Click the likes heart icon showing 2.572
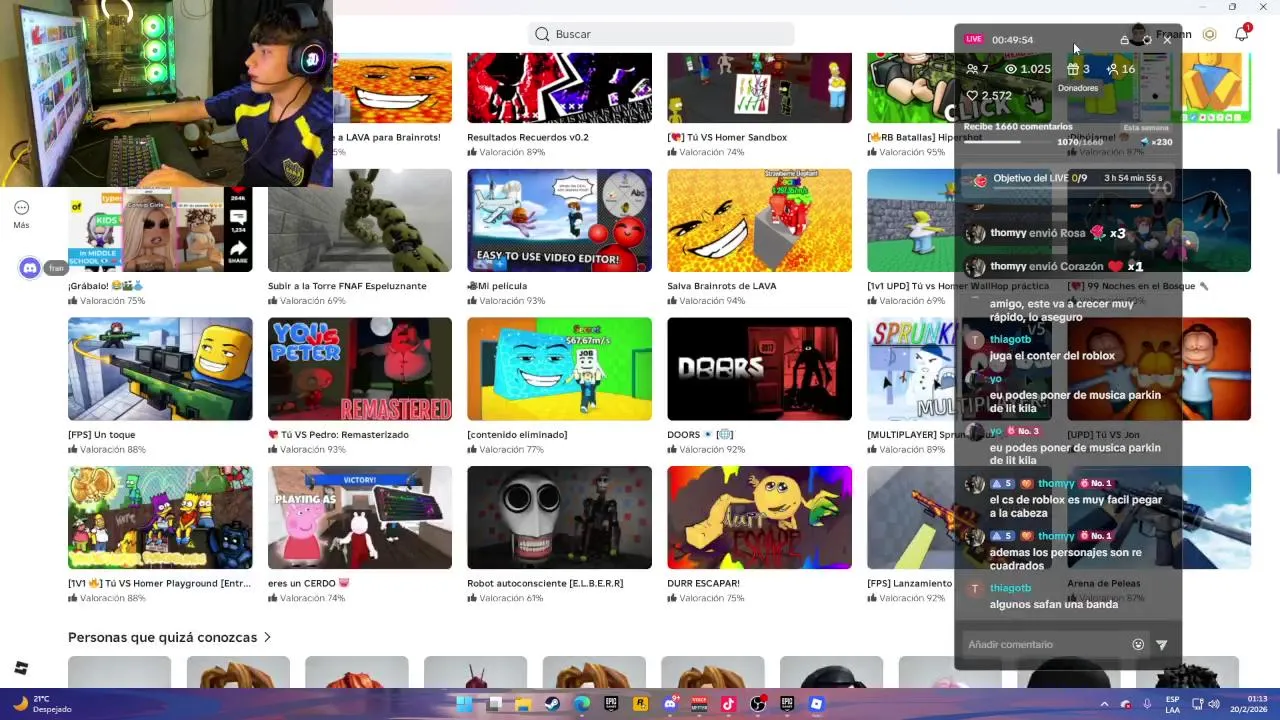 pyautogui.click(x=972, y=96)
